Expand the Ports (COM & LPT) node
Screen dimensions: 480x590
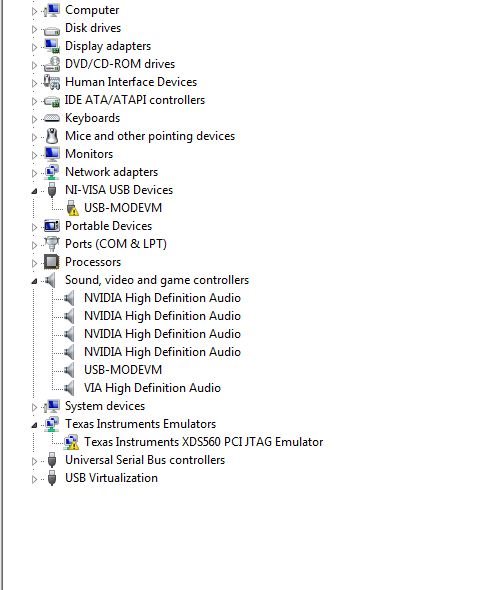point(34,245)
